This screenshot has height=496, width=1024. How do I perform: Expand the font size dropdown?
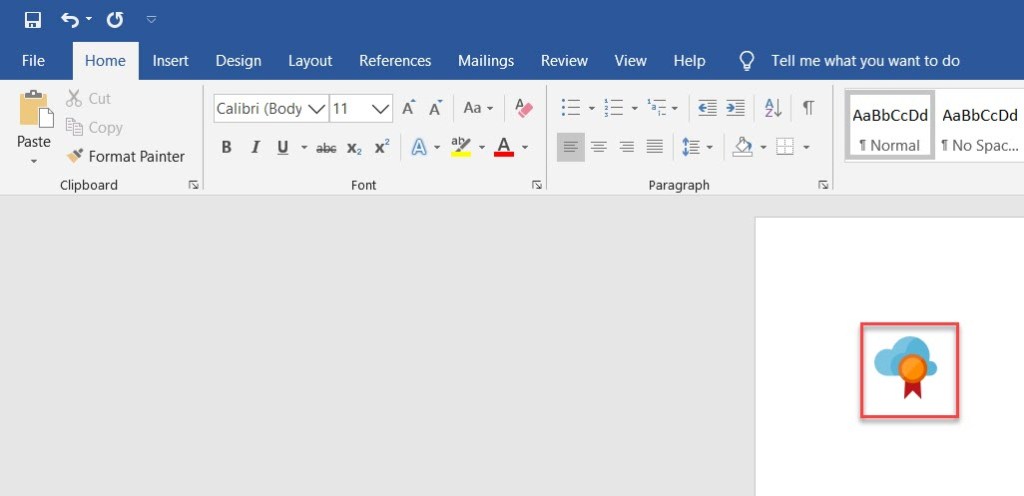click(x=381, y=108)
